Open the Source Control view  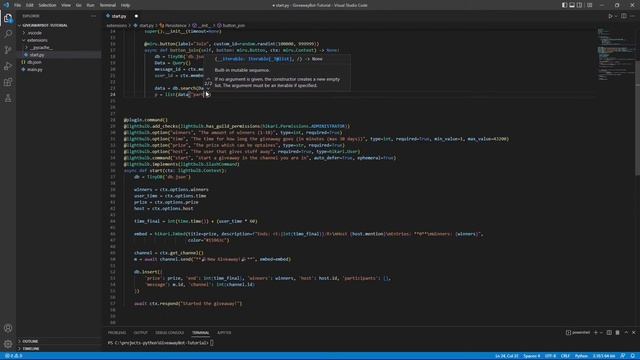point(8,50)
